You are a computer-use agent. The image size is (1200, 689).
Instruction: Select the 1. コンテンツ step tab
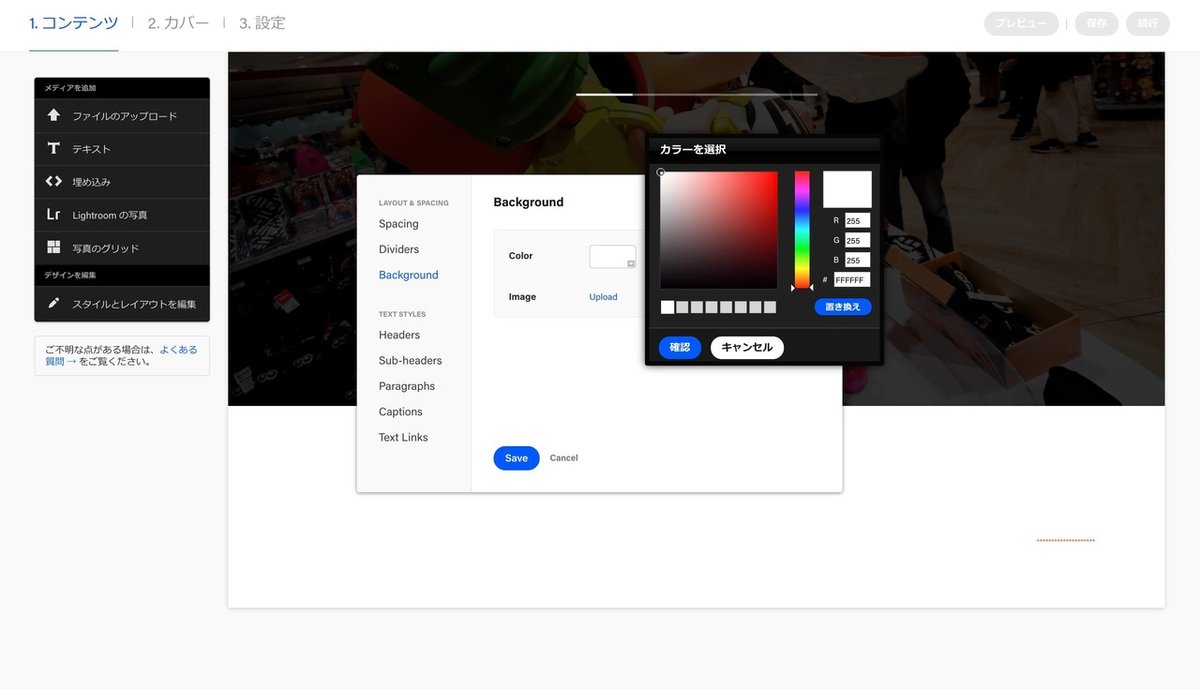coord(74,23)
